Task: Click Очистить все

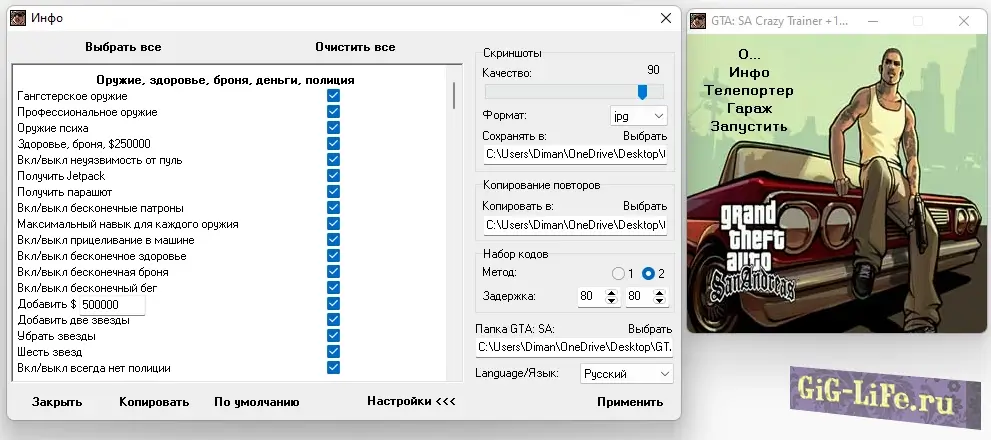Action: pos(355,47)
